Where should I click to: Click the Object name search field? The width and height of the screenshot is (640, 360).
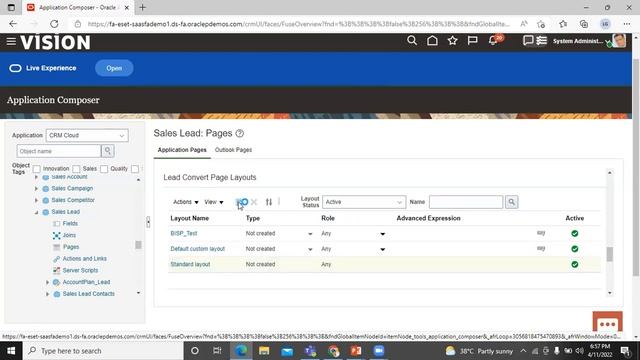pyautogui.click(x=59, y=151)
